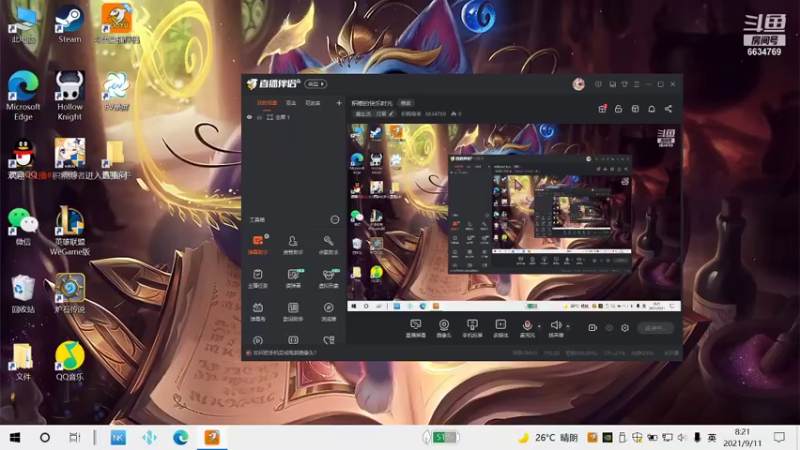Screen dimensions: 800x450
Task: Open the Recycle Bin on desktop
Action: (23, 294)
